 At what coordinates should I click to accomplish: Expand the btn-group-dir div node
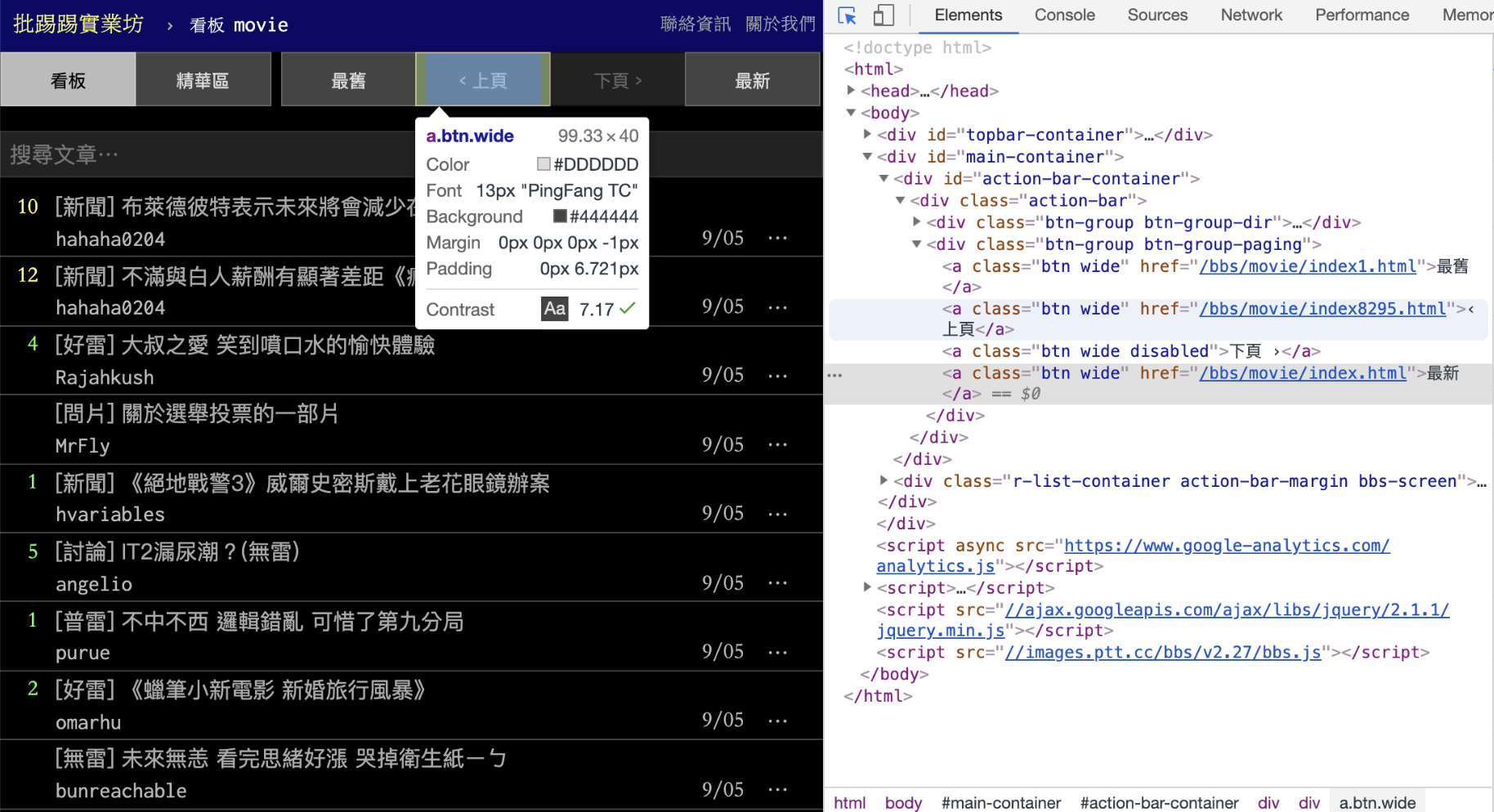pyautogui.click(x=916, y=221)
